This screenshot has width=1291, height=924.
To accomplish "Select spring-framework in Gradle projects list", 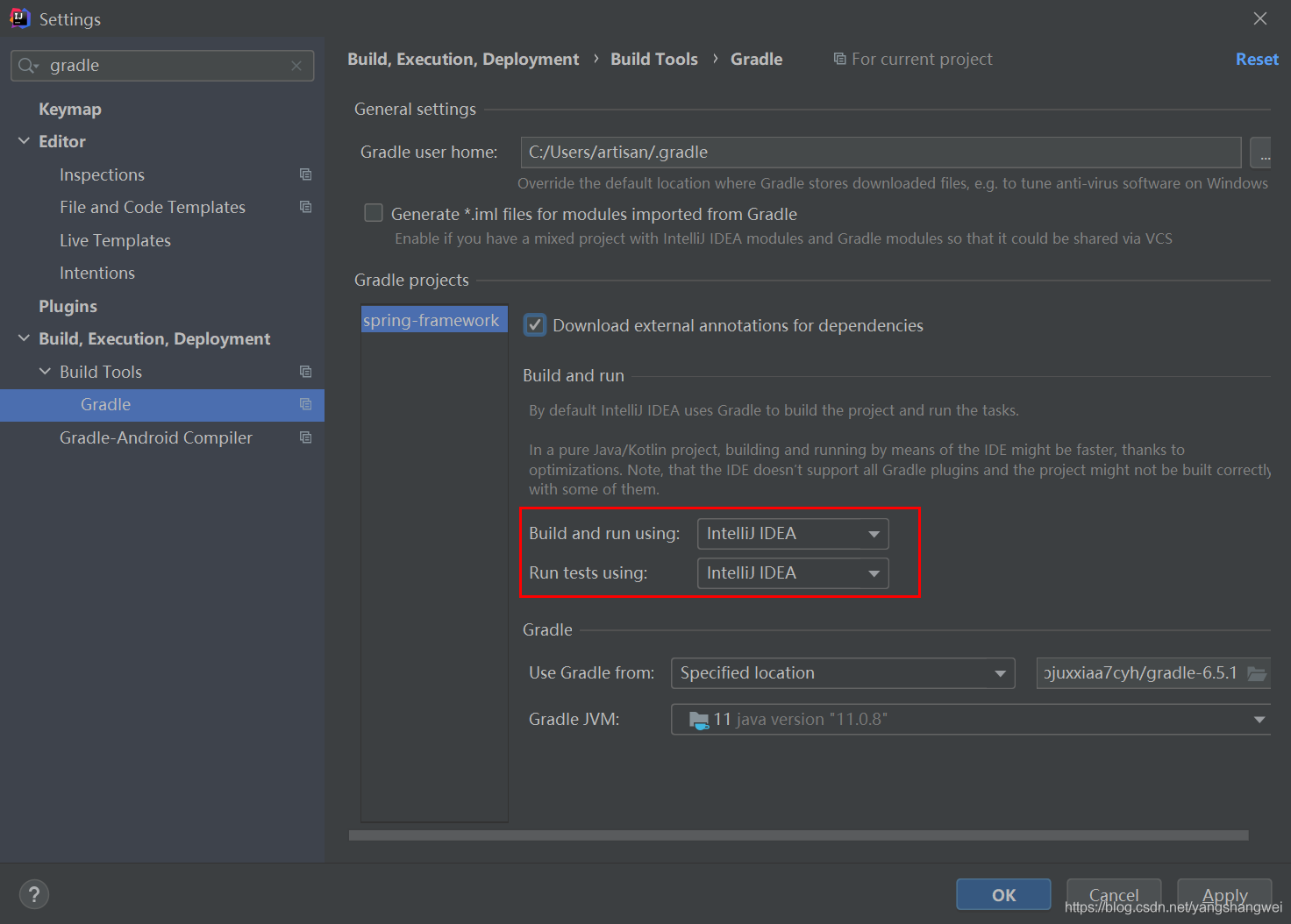I will click(434, 320).
